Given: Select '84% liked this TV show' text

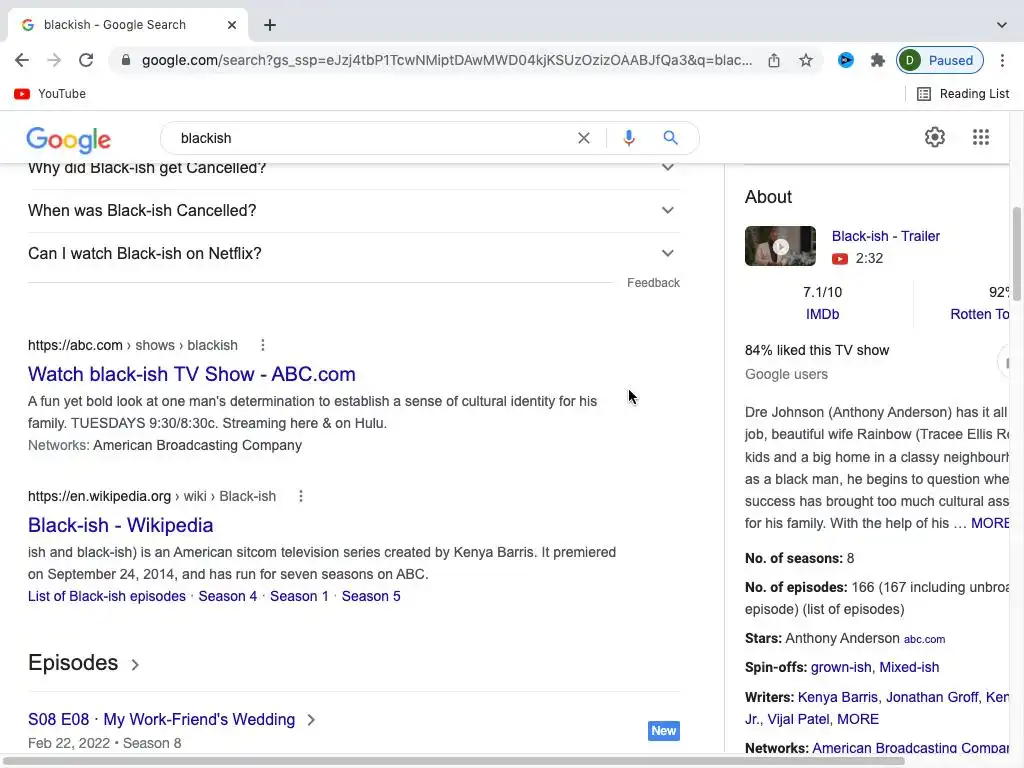Looking at the screenshot, I should pos(817,351).
